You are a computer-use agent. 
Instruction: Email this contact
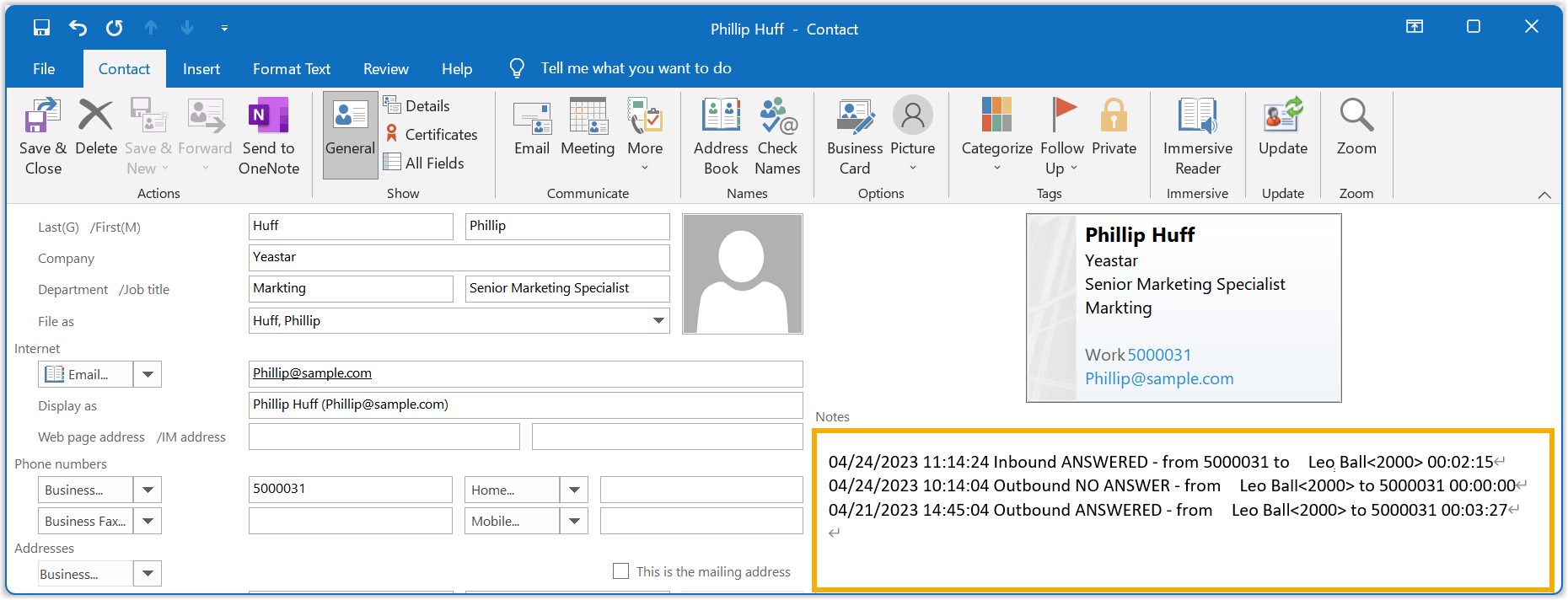(532, 126)
